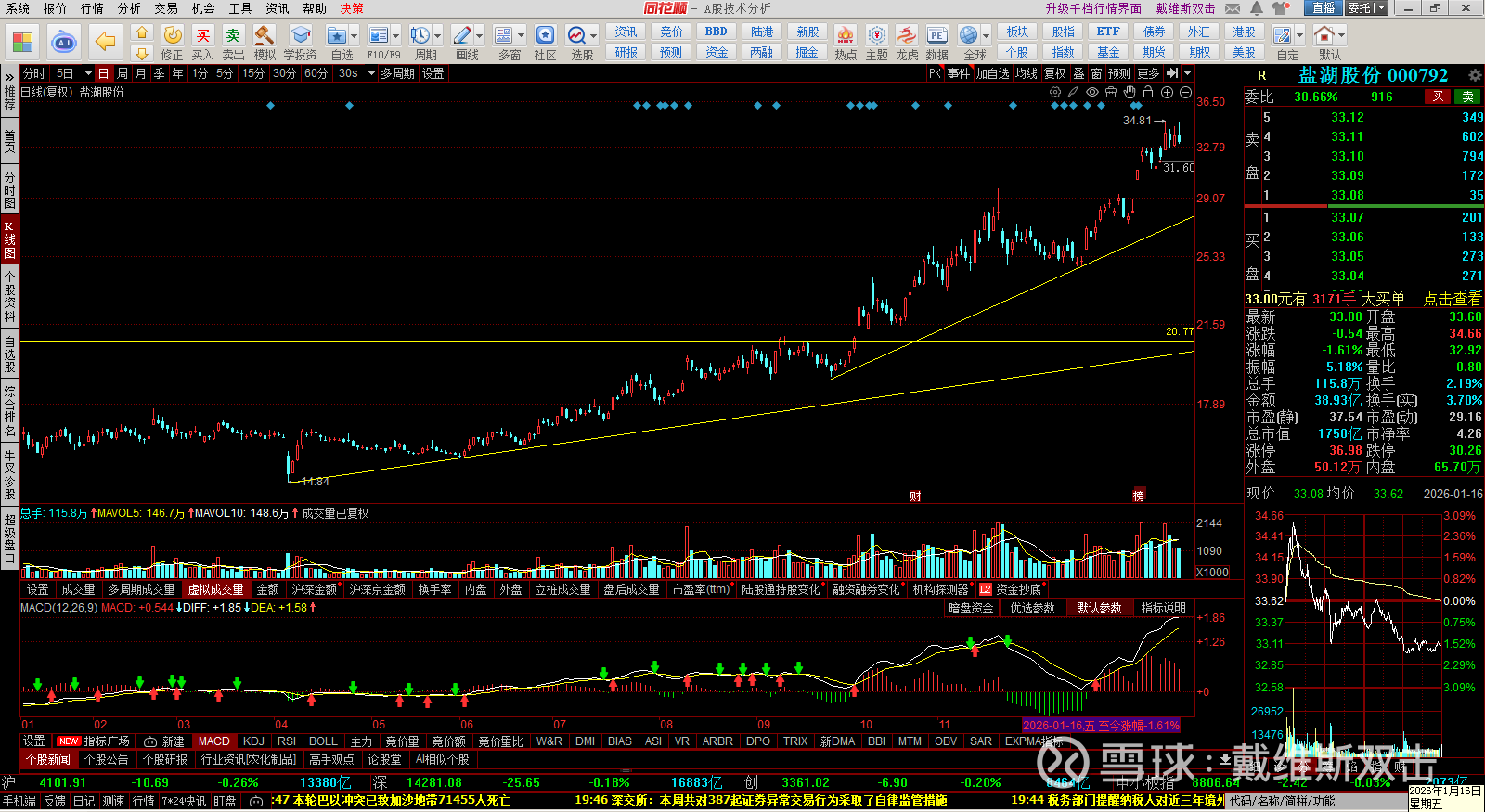Open the 多窗 multi-window dropdown arrow

point(521,36)
